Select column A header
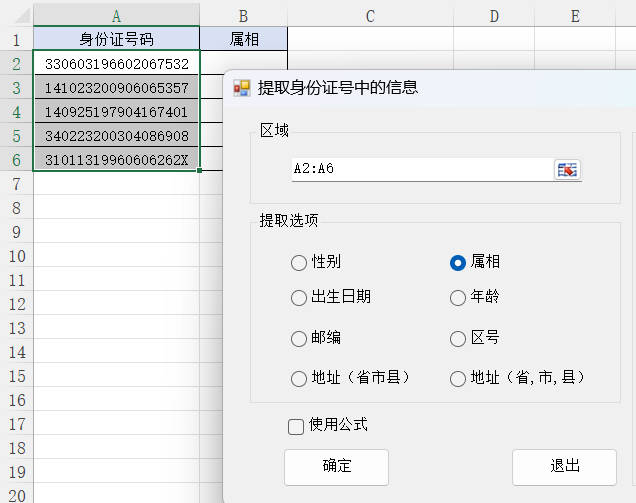 pos(116,15)
